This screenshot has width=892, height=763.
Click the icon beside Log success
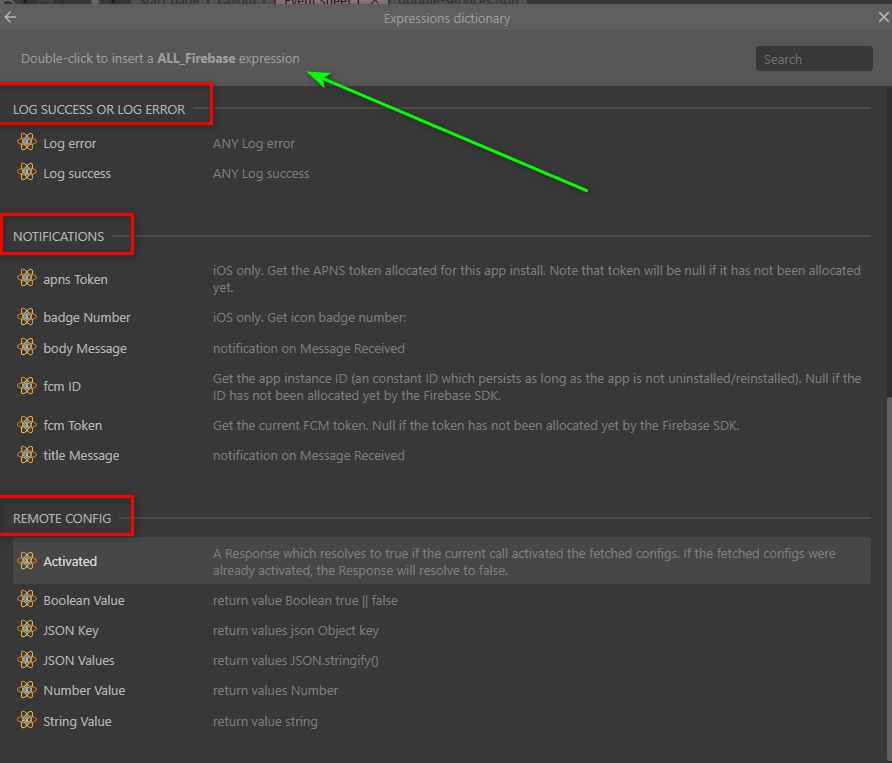coord(27,173)
